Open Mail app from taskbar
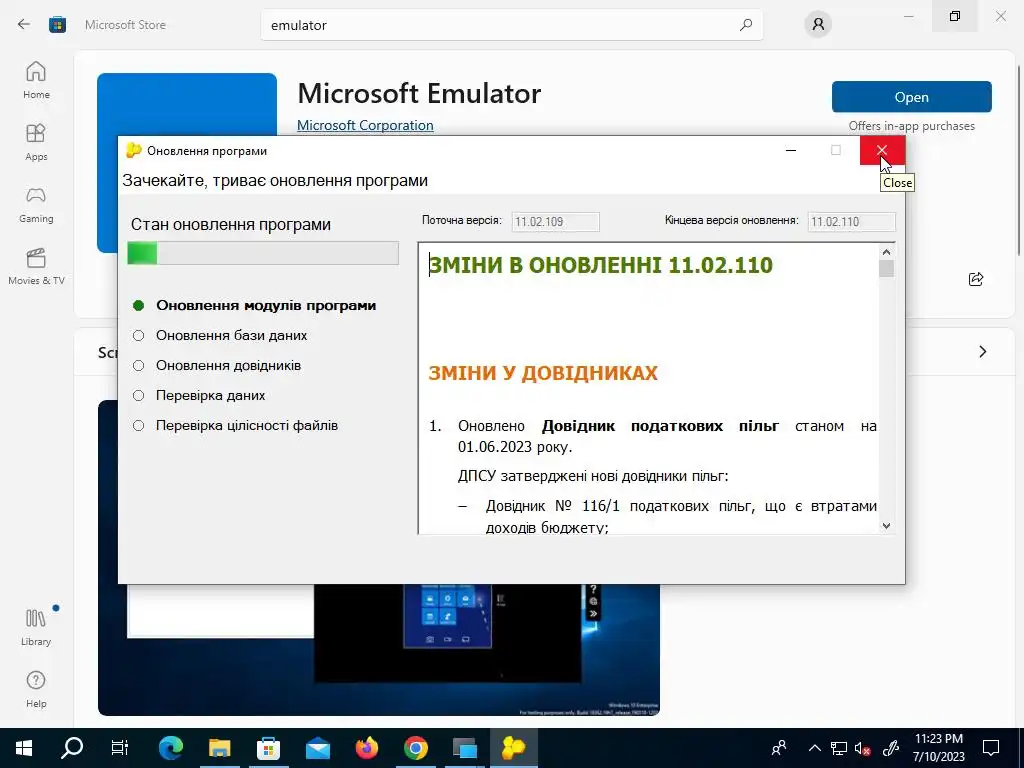 click(x=317, y=748)
